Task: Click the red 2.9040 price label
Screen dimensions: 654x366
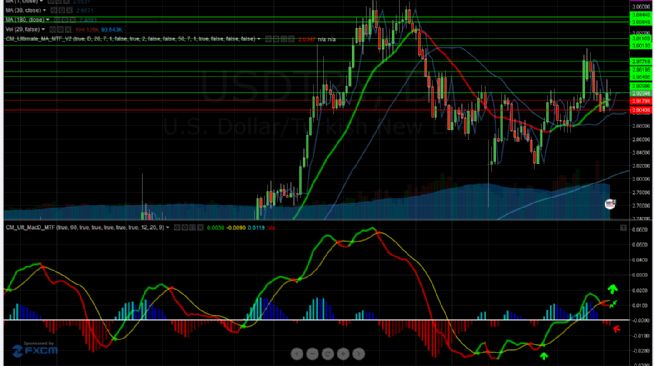Action: point(641,110)
